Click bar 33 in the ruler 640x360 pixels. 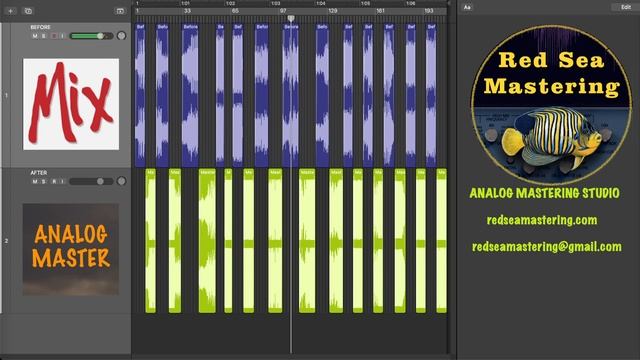coord(187,11)
